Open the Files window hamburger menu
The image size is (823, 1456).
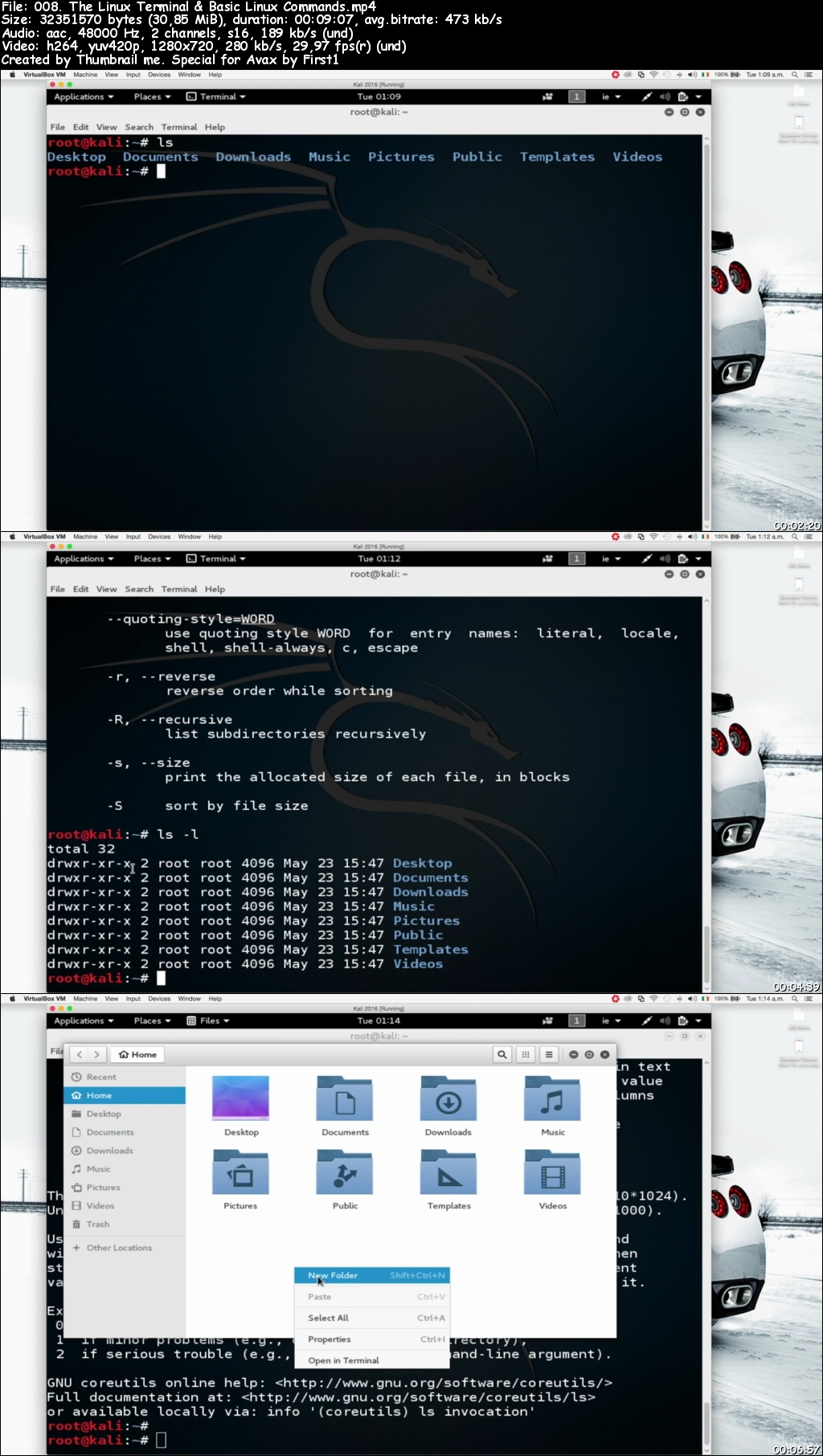549,1054
